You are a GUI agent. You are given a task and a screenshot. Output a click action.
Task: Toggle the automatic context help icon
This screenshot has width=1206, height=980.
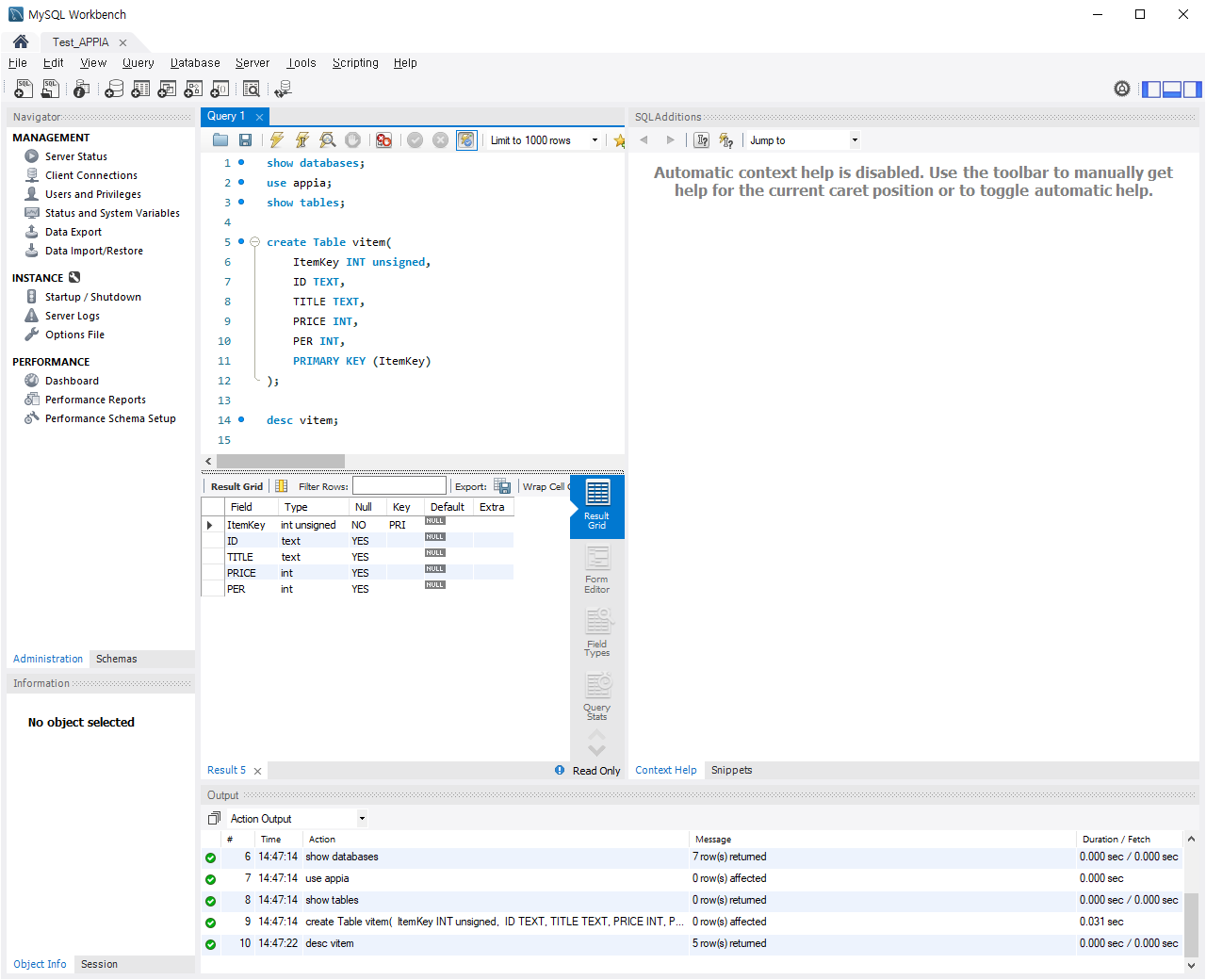point(726,140)
